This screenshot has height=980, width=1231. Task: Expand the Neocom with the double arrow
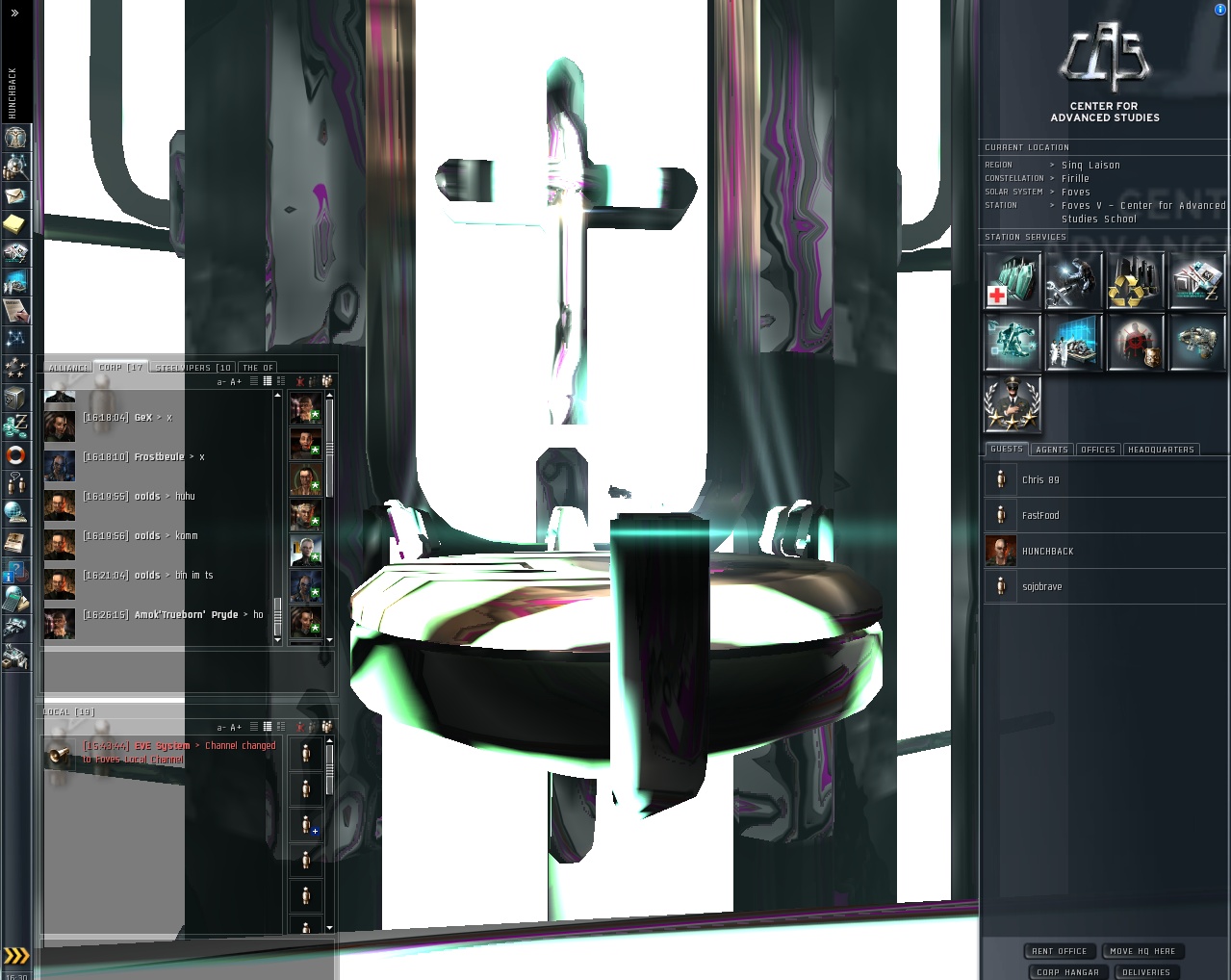[14, 13]
